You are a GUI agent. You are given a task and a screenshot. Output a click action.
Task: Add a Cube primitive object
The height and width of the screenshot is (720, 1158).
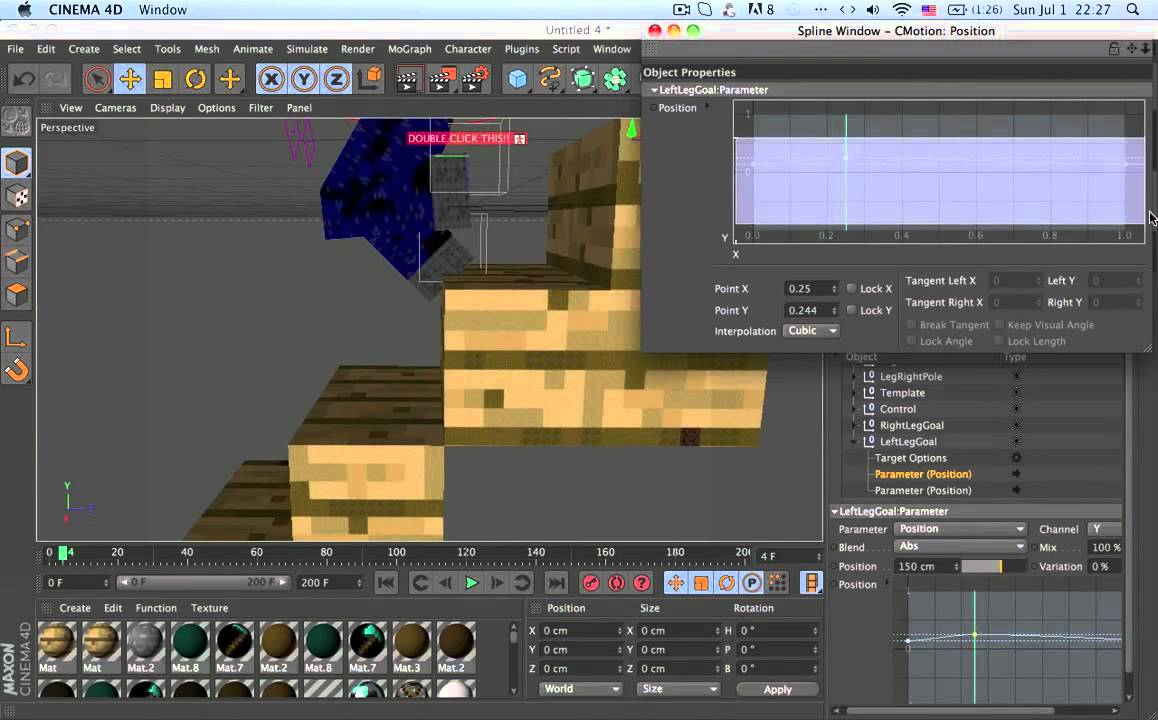click(518, 79)
